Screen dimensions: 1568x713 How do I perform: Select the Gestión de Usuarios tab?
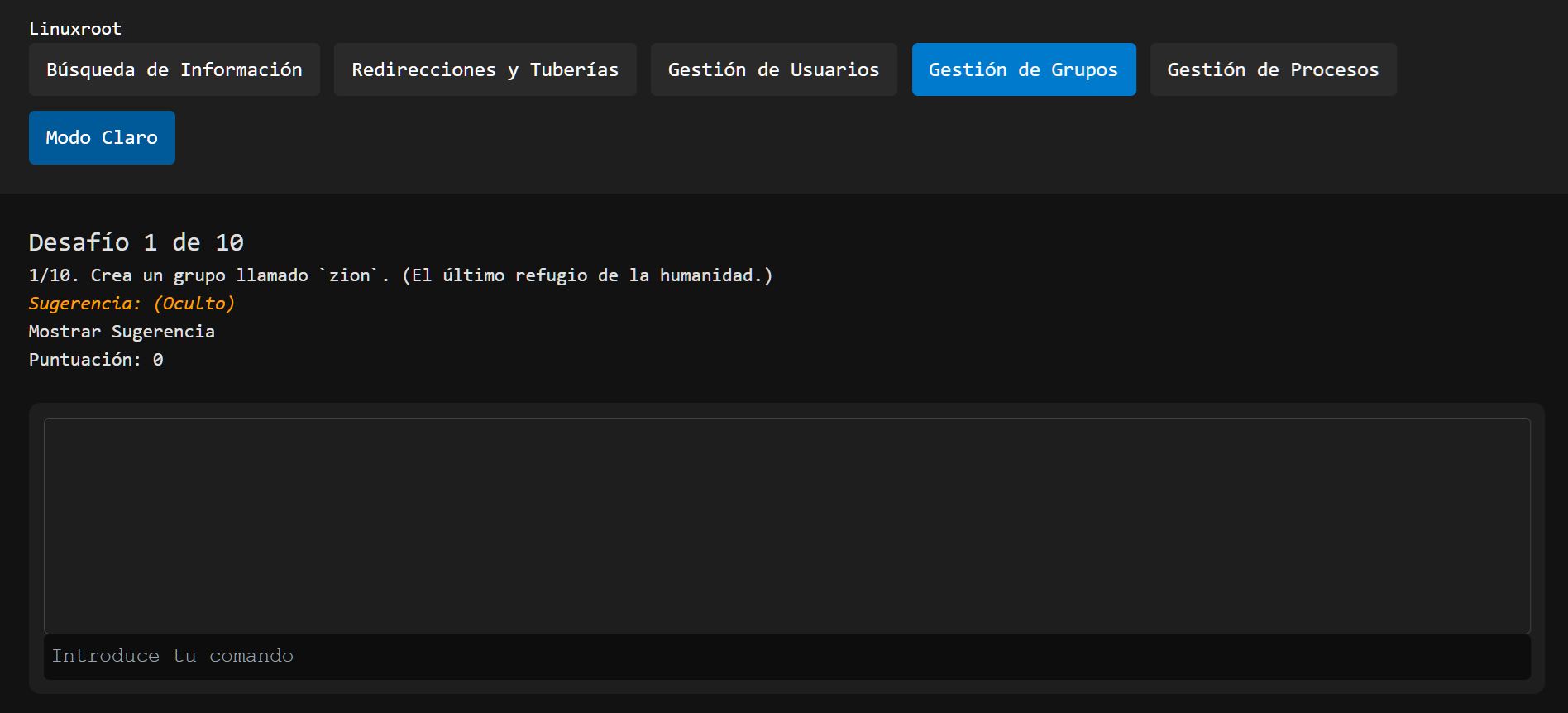tap(774, 69)
